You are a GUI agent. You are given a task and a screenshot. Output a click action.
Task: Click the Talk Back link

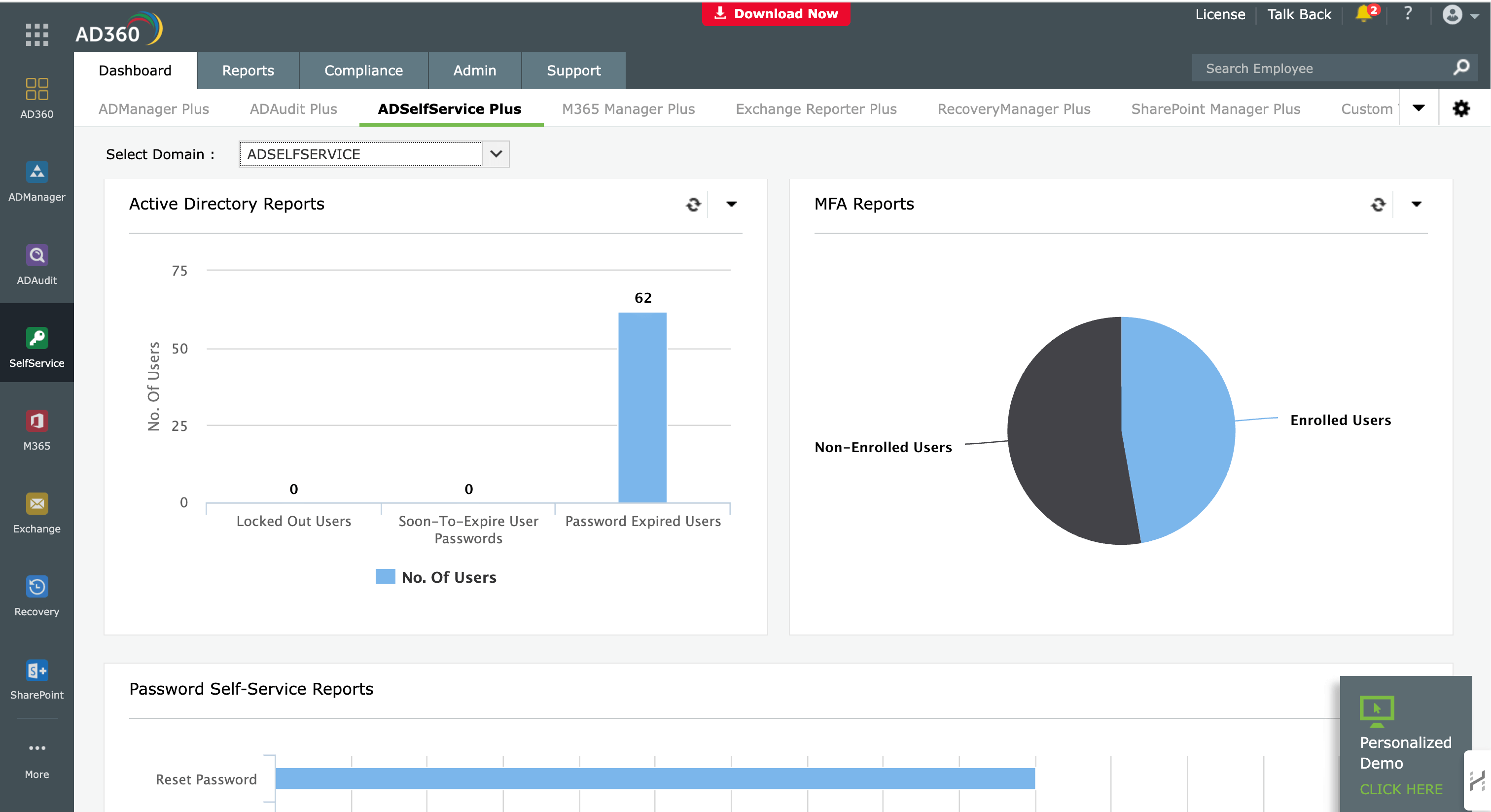[x=1299, y=14]
